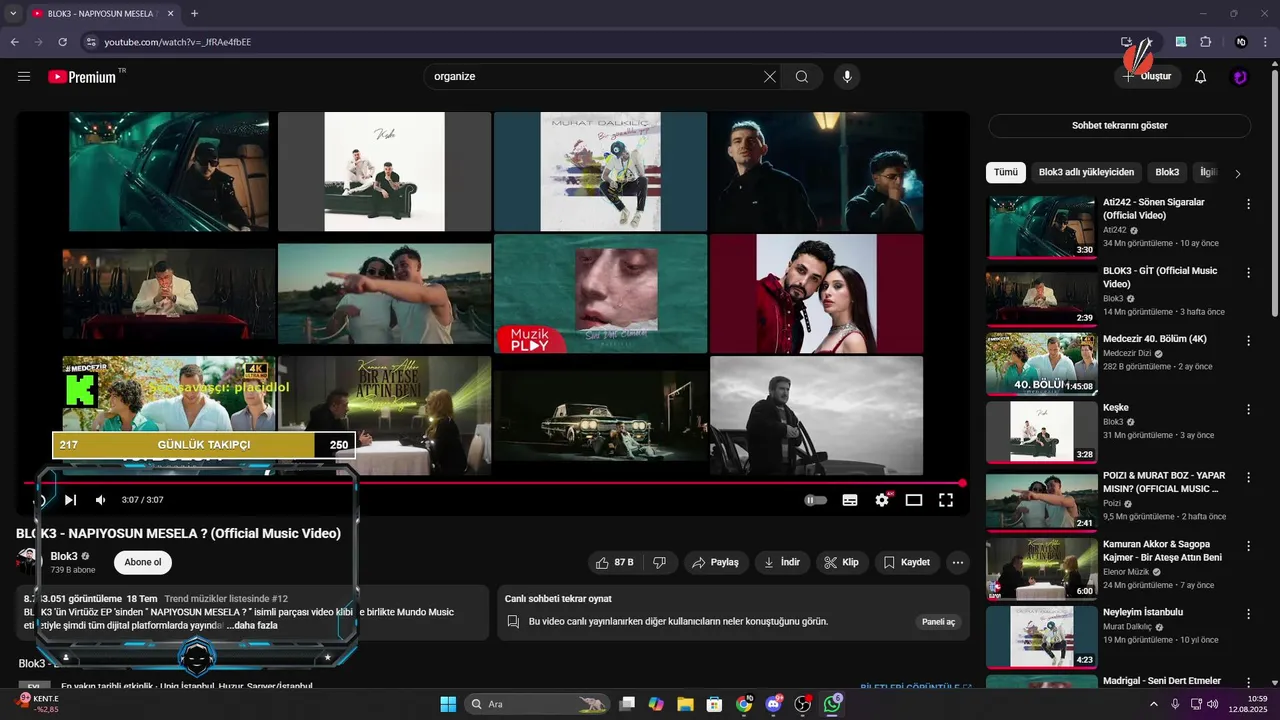Like the video with 87 B thumbs-up
The image size is (1280, 720).
614,562
